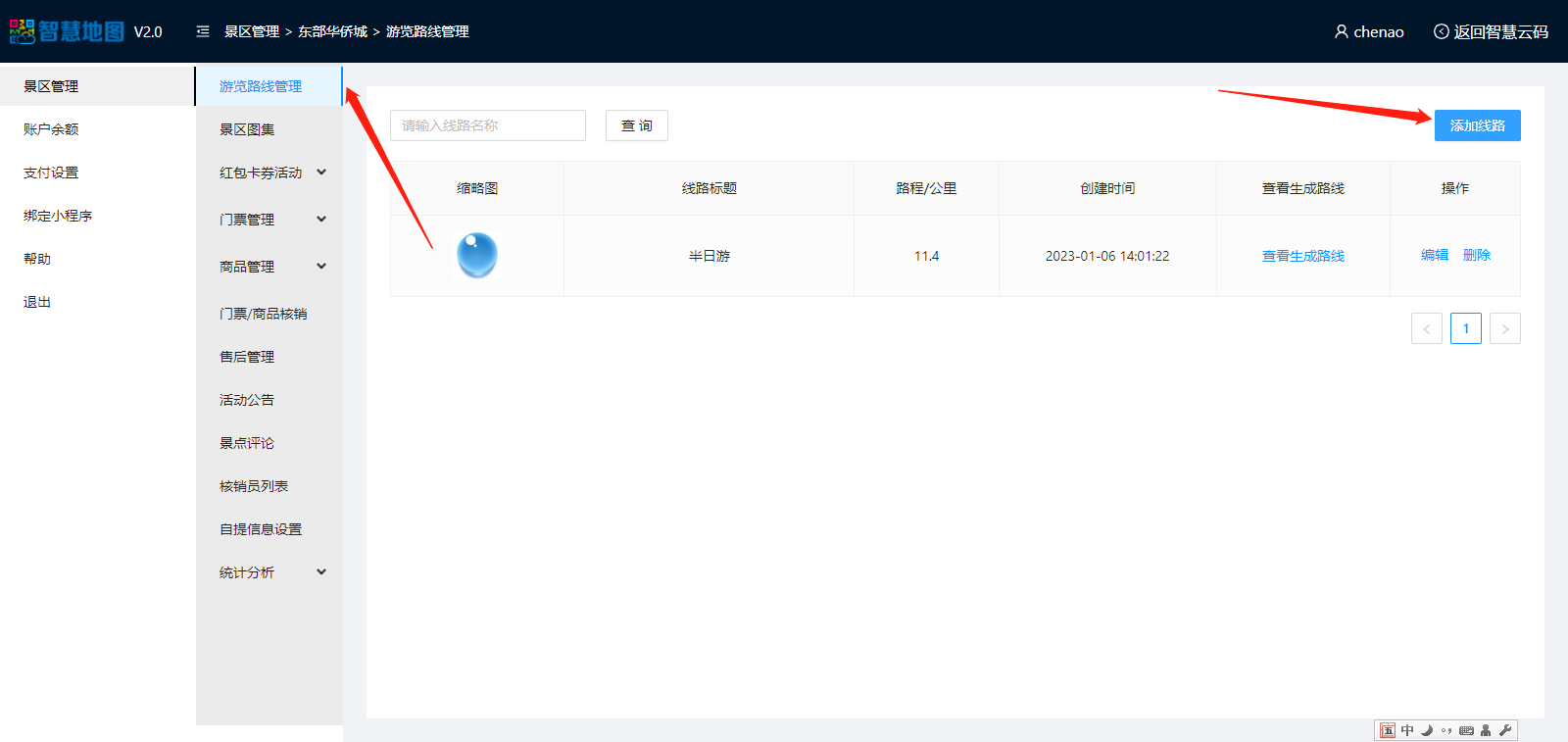
Task: Open the IME soft keyboard icon
Action: 1466,730
